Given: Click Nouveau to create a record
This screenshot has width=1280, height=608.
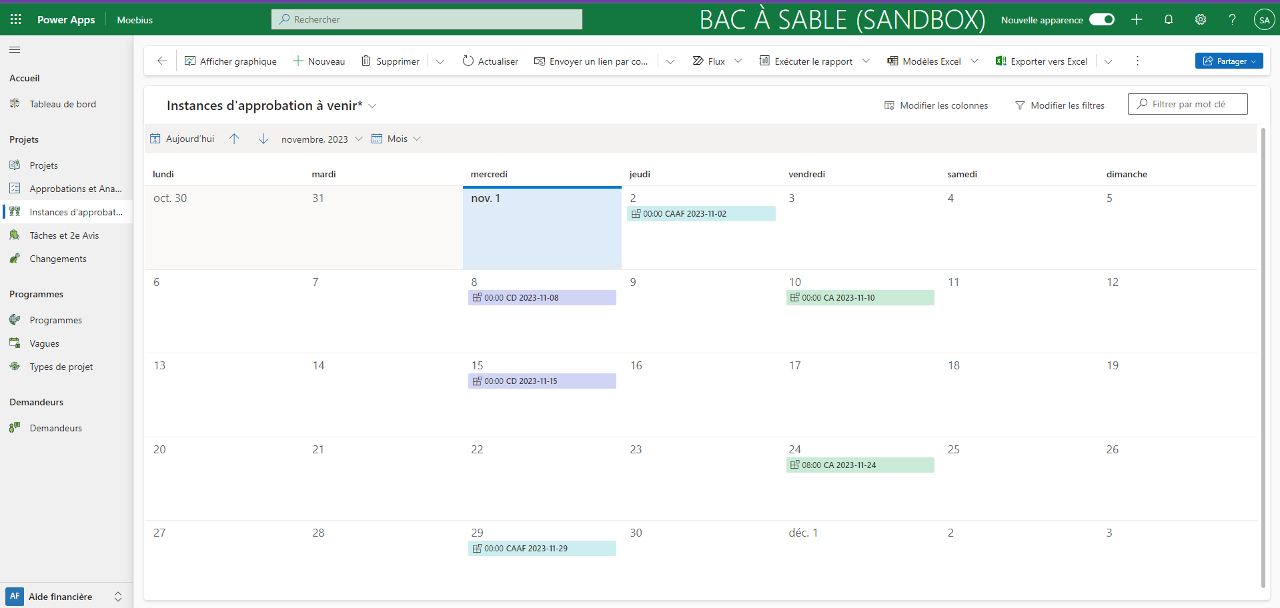Looking at the screenshot, I should [x=318, y=61].
